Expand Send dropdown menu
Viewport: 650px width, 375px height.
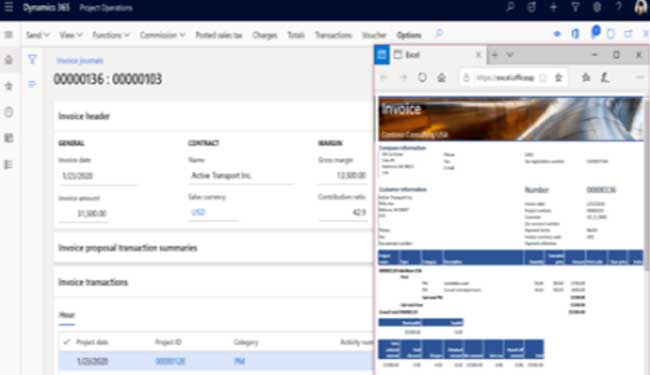tap(38, 35)
